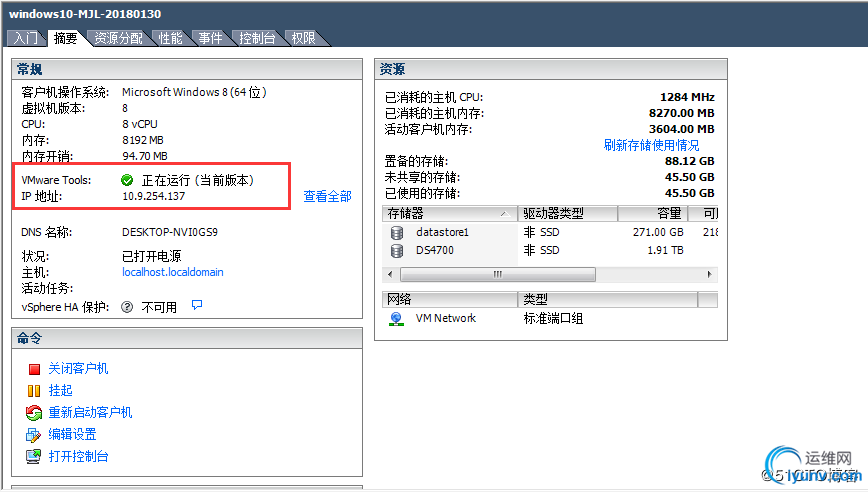
Task: Select the VM Network row name
Action: click(446, 318)
